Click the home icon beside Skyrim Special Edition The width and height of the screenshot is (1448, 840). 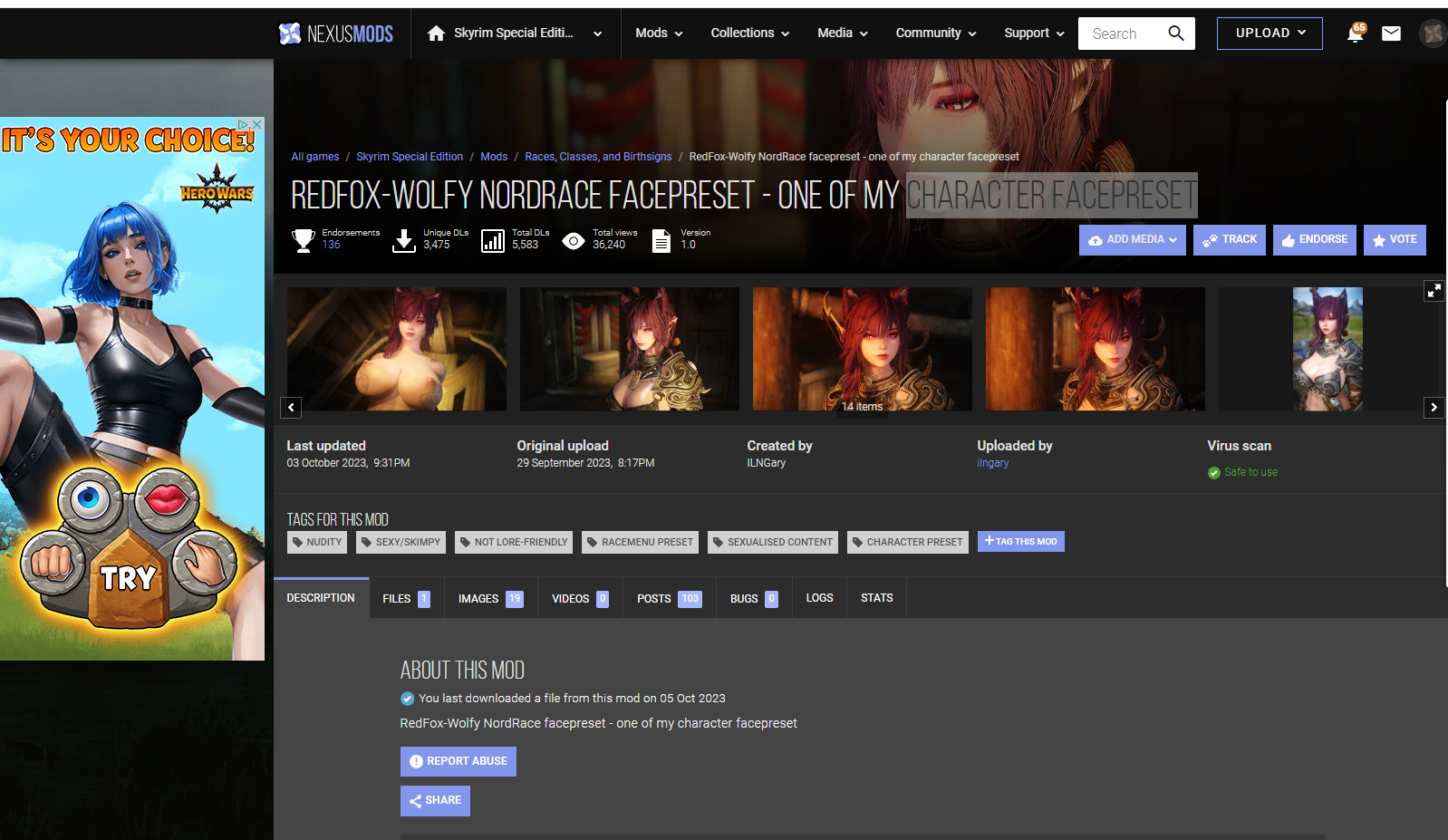tap(436, 34)
